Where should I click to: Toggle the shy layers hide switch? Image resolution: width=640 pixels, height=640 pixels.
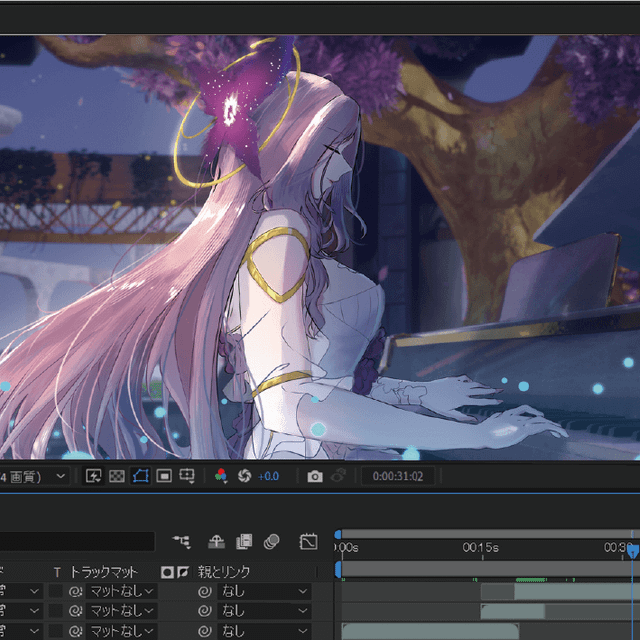tap(215, 542)
